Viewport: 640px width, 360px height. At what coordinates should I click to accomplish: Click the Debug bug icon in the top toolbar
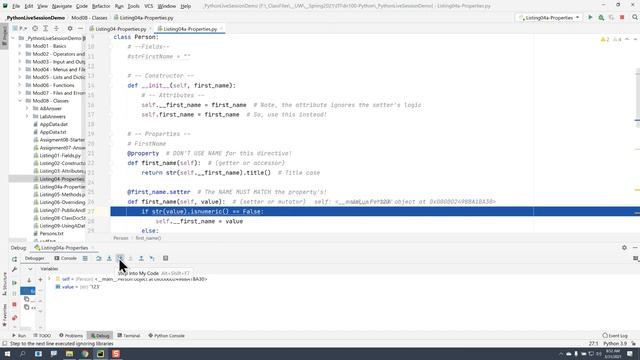601,18
